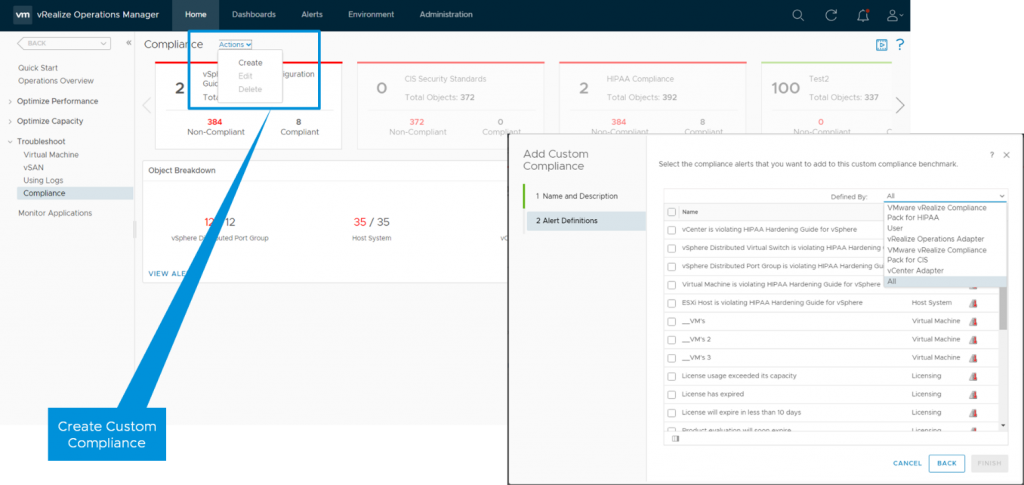Check vCenter is violating HIPAA Hardening Guide
1024x485 pixels.
click(671, 230)
